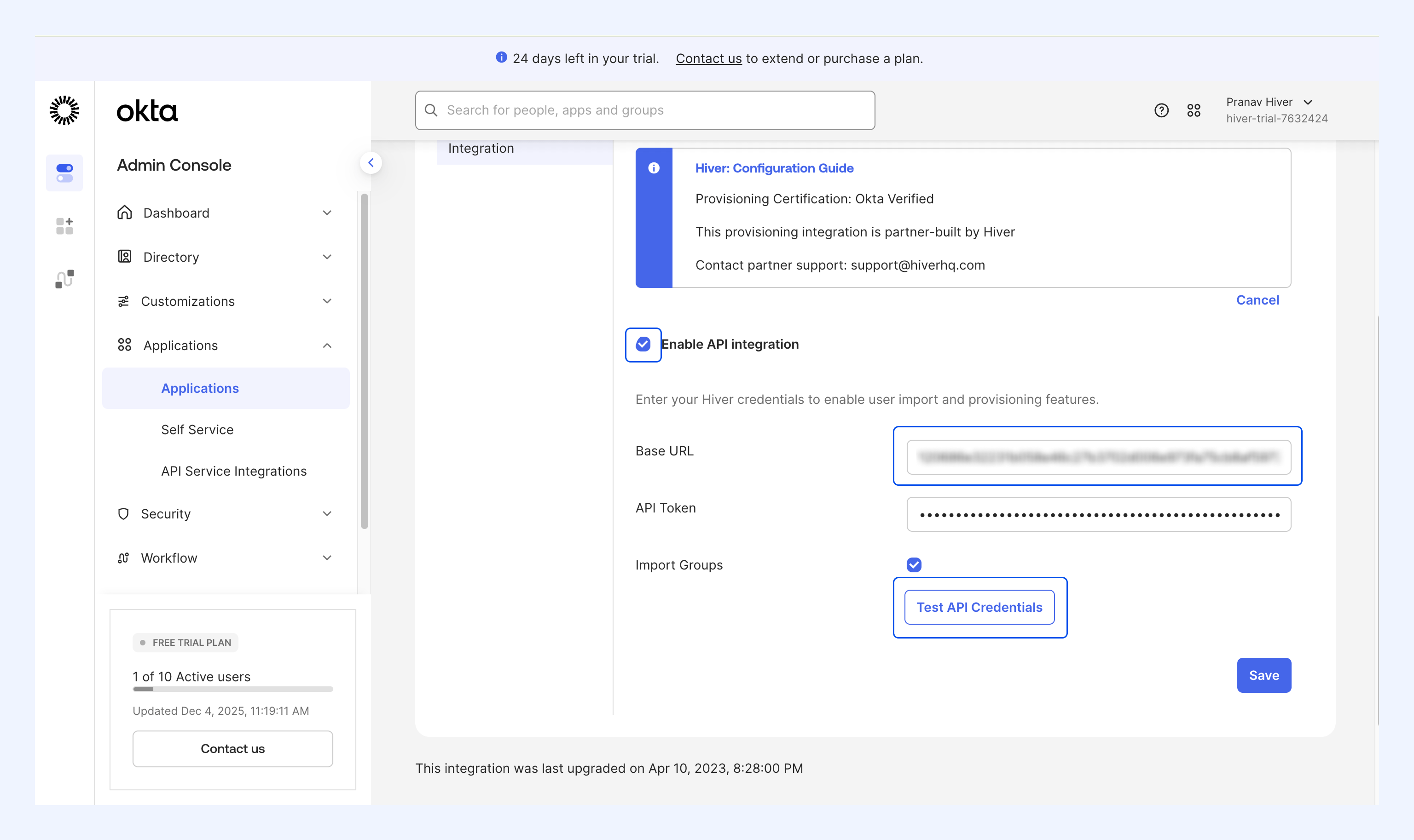Viewport: 1414px width, 840px height.
Task: Click the Dashboard home icon
Action: (125, 212)
